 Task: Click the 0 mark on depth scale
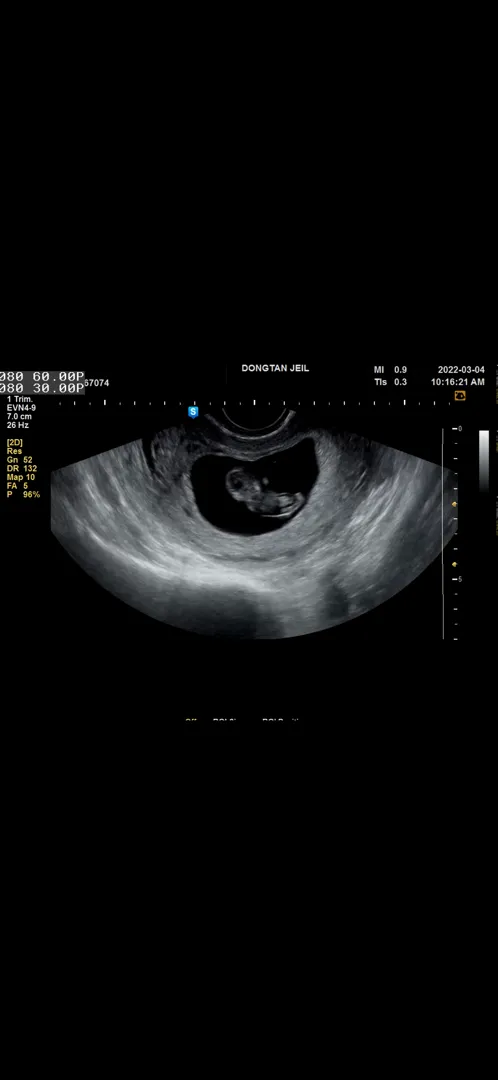pos(457,429)
